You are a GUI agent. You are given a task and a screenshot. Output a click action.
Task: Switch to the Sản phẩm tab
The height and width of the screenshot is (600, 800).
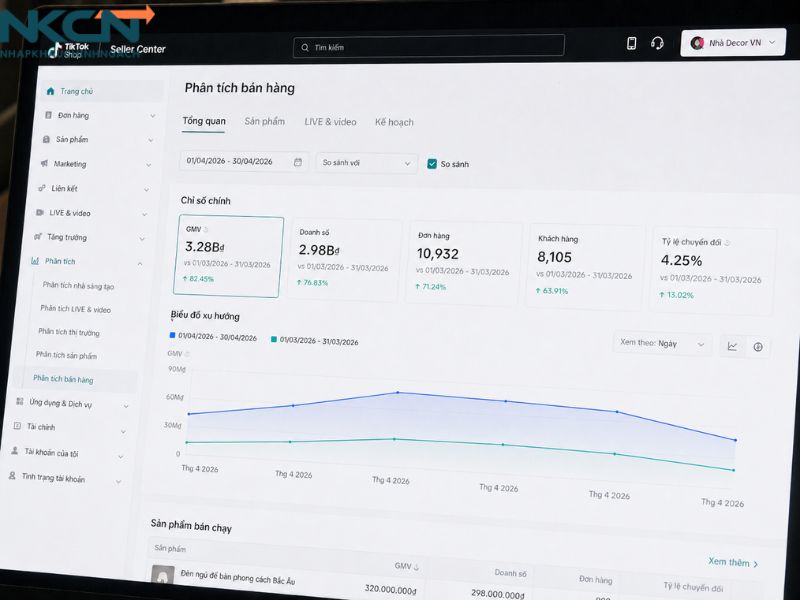pyautogui.click(x=264, y=121)
